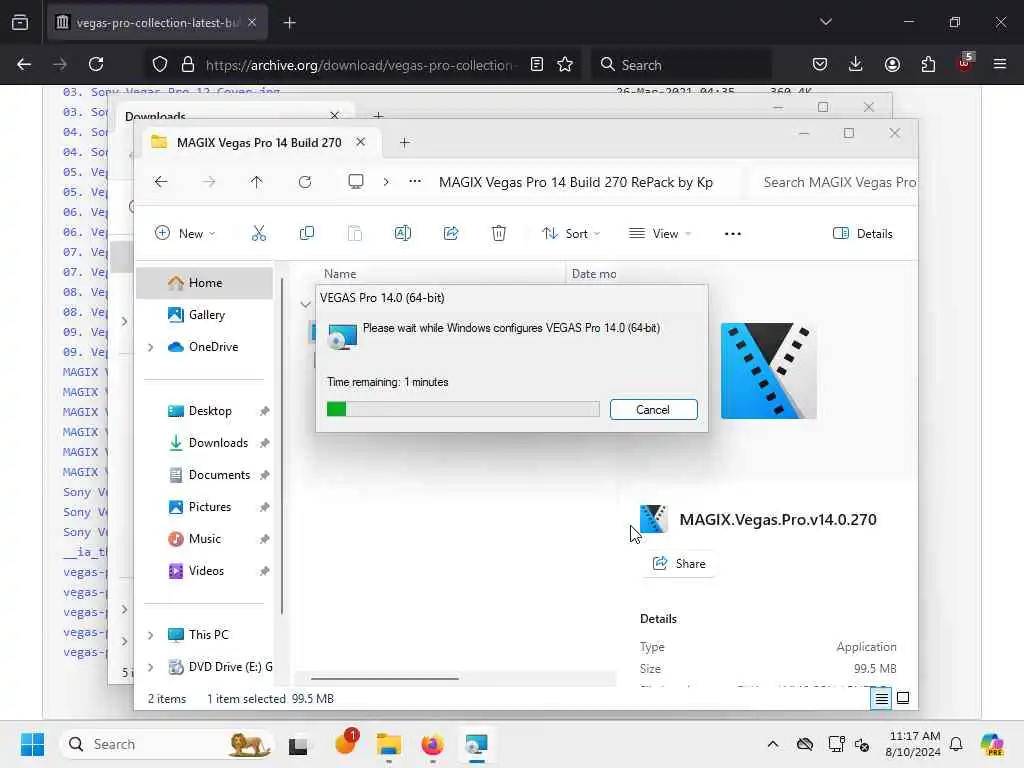This screenshot has height=768, width=1024.
Task: Open Firefox application hamburger menu
Action: (1000, 64)
